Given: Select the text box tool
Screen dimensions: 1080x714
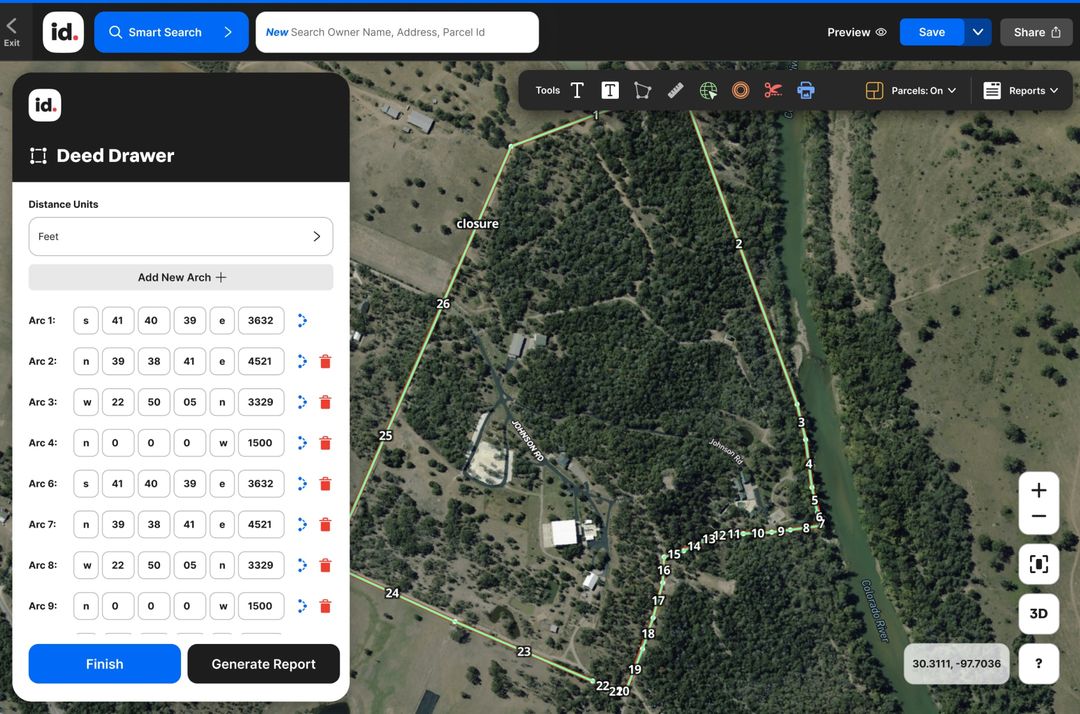Looking at the screenshot, I should coord(610,90).
